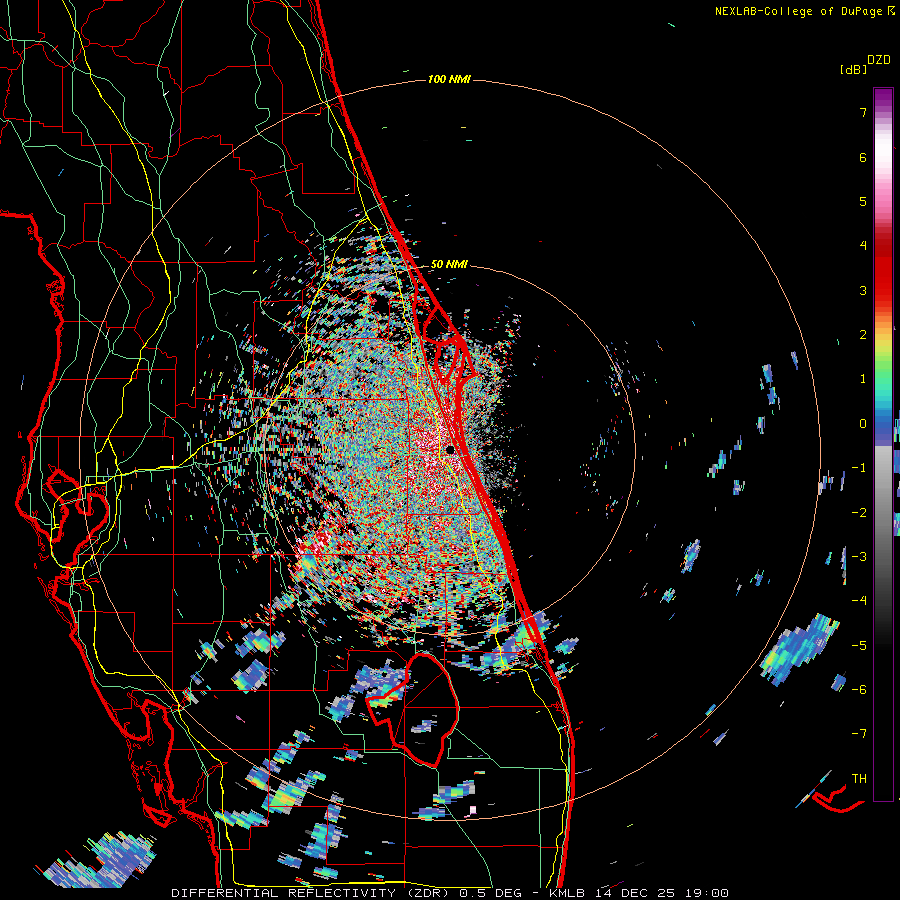The width and height of the screenshot is (900, 900).
Task: Click the -1 value on the scale
Action: [859, 468]
